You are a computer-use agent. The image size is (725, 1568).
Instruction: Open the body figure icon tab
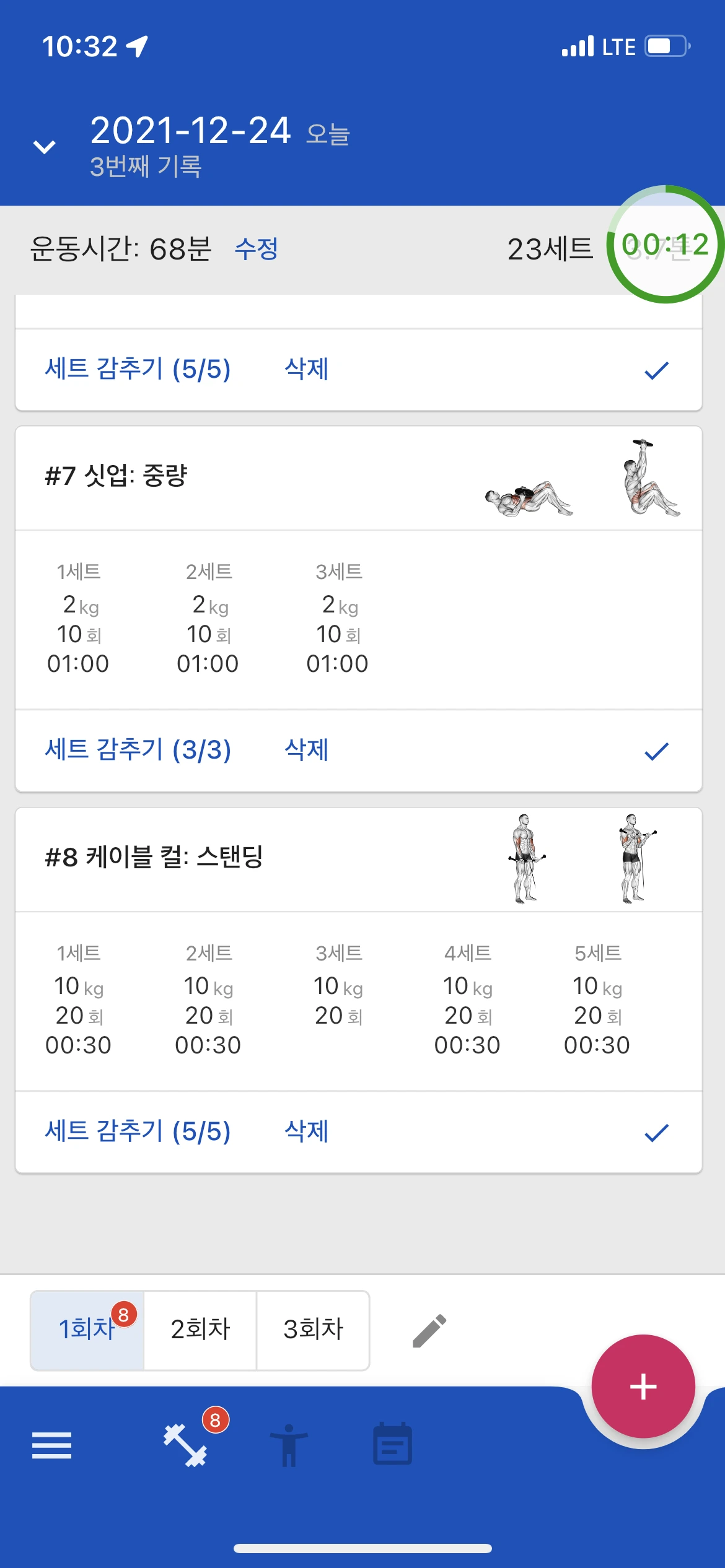click(289, 1445)
